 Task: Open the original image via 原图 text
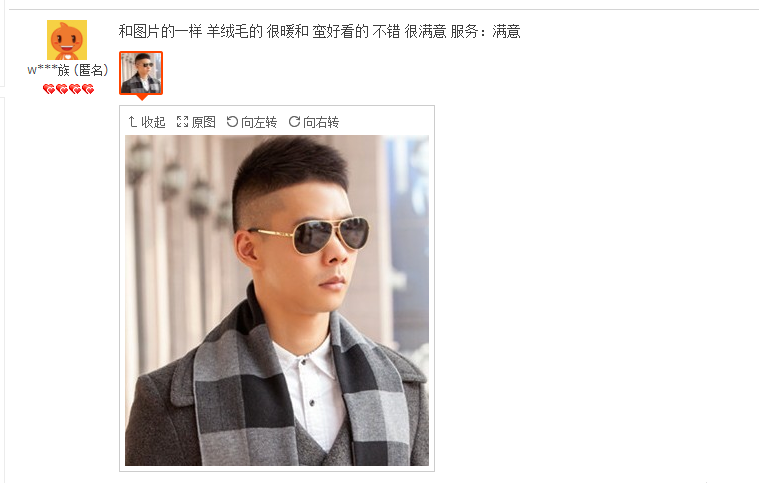203,122
